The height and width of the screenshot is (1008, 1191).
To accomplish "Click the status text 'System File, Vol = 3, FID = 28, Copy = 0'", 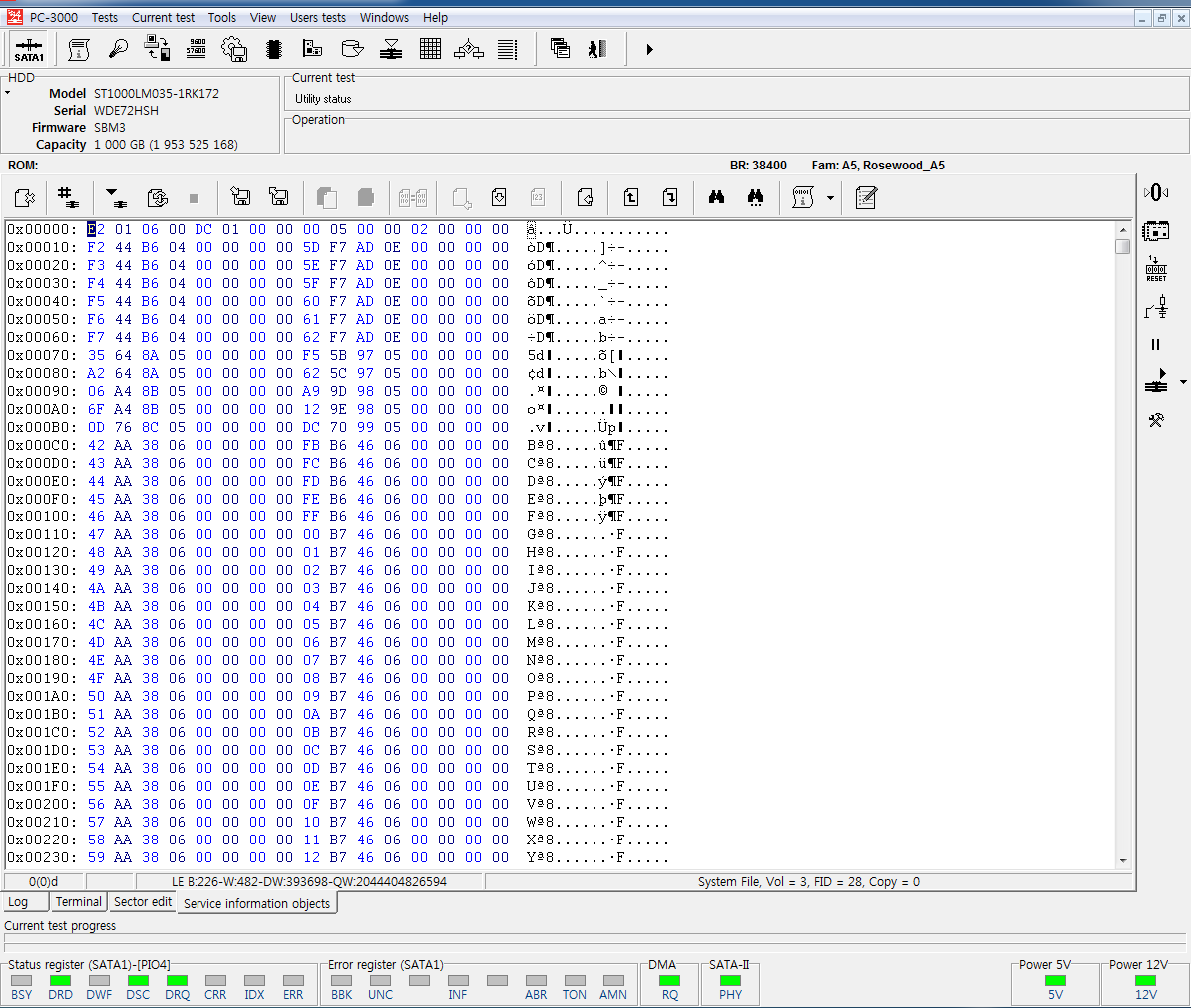I will [x=809, y=882].
